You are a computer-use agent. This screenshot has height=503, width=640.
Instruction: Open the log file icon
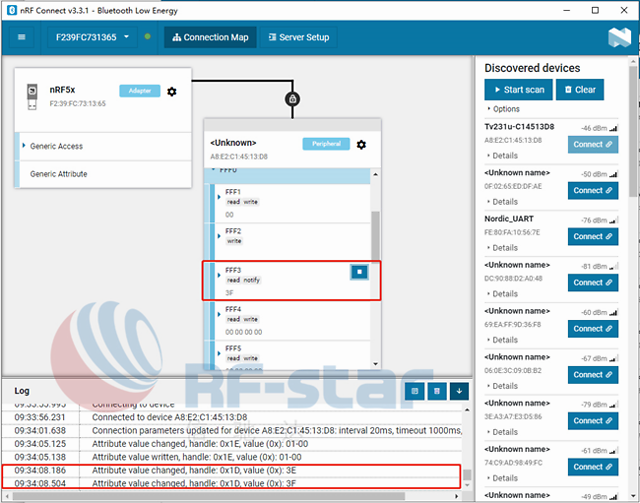(415, 391)
